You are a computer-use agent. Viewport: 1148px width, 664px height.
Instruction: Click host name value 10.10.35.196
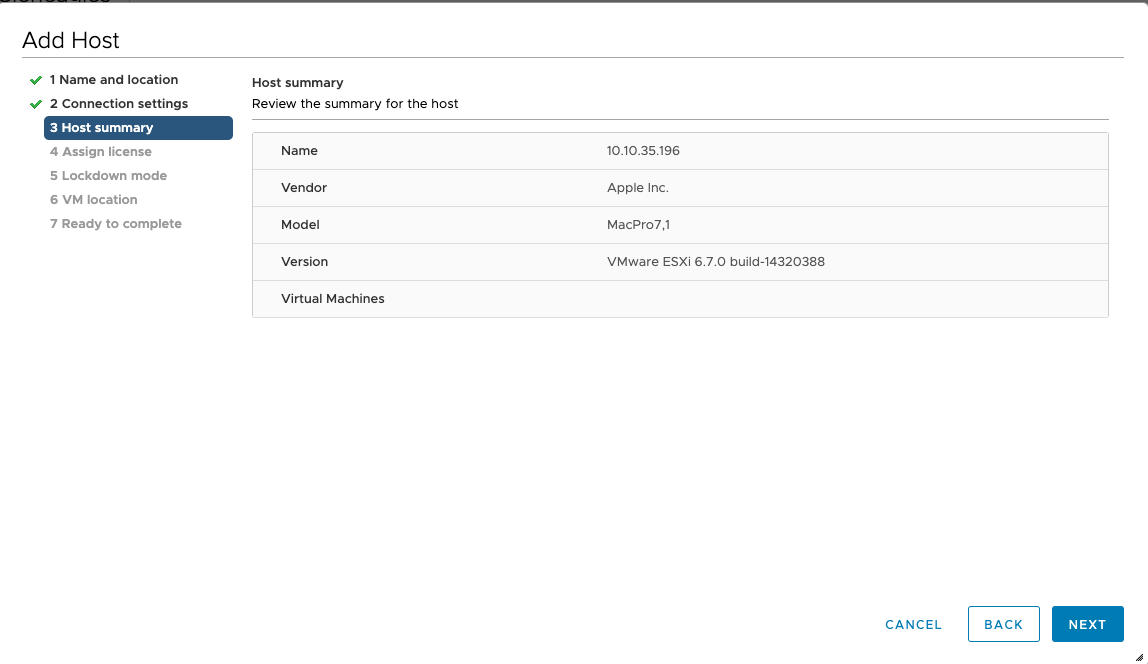click(643, 151)
